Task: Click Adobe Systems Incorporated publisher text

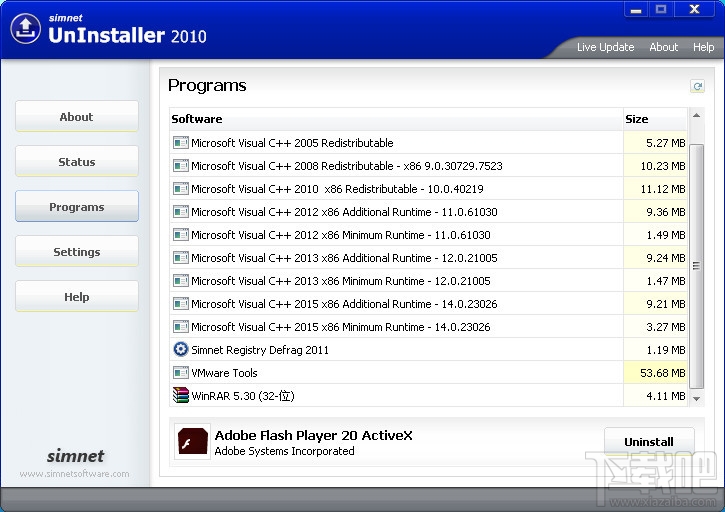Action: click(x=284, y=451)
